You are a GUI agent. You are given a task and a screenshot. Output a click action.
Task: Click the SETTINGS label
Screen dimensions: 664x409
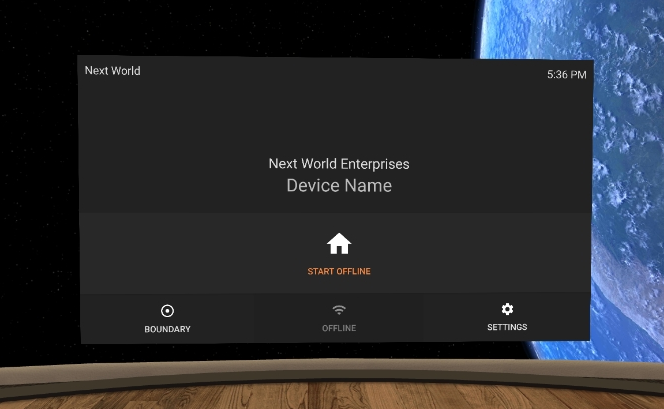pos(507,327)
